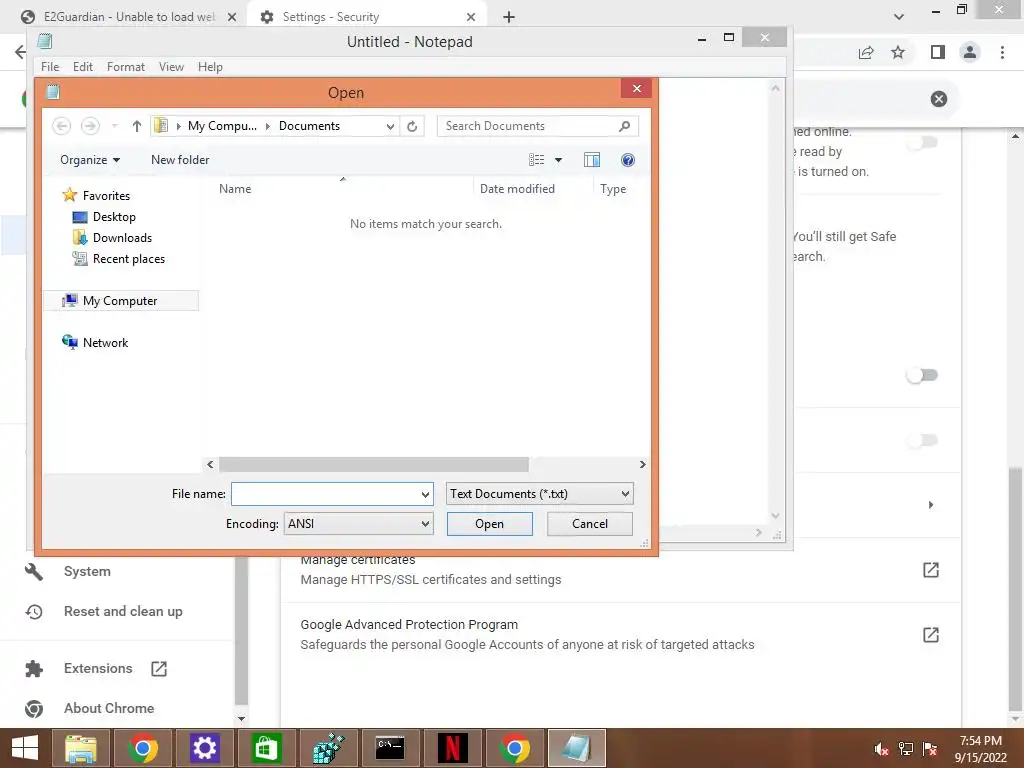Open the help icon in the Open dialog
This screenshot has height=768, width=1024.
628,160
